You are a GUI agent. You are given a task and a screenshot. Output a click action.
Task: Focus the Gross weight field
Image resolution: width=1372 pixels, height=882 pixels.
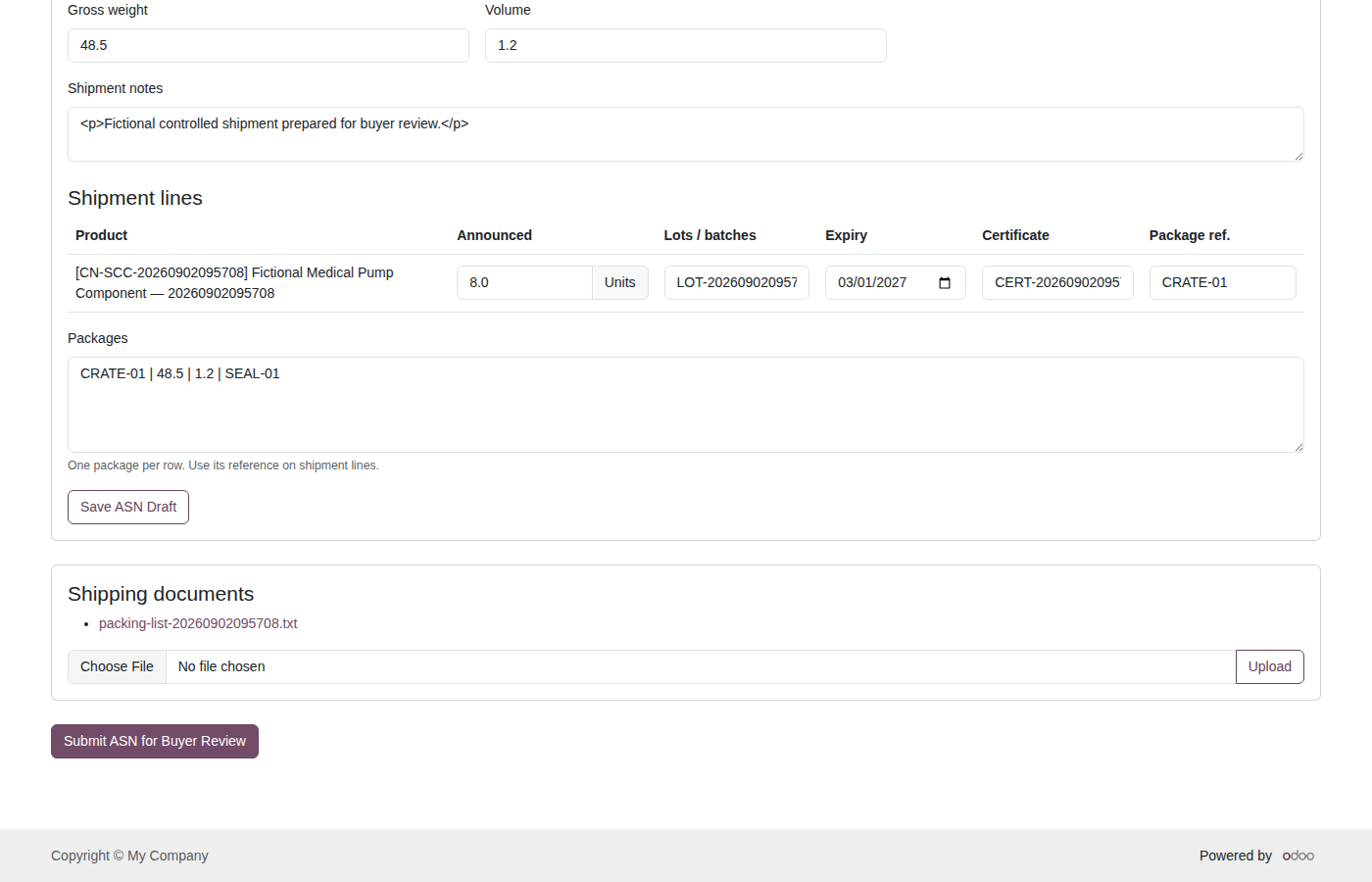269,45
